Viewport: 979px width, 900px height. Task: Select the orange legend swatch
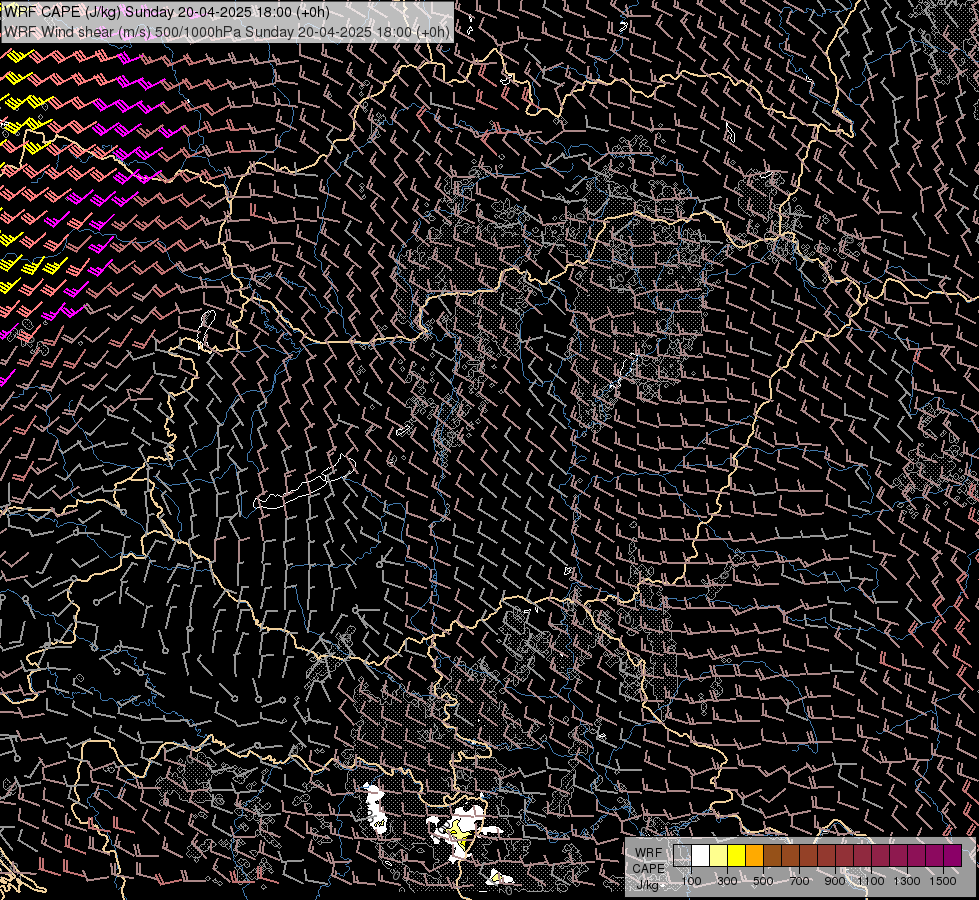754,855
